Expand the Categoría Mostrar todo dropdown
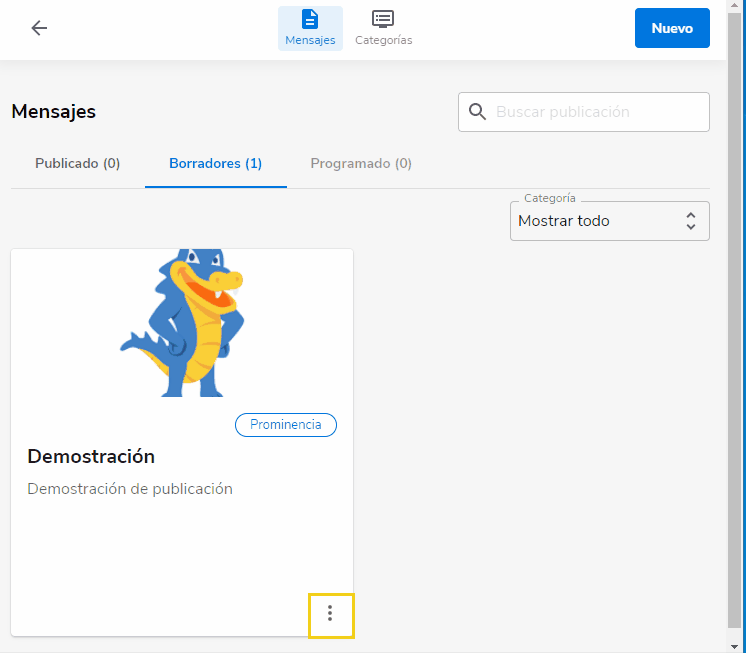This screenshot has width=746, height=653. [x=609, y=221]
